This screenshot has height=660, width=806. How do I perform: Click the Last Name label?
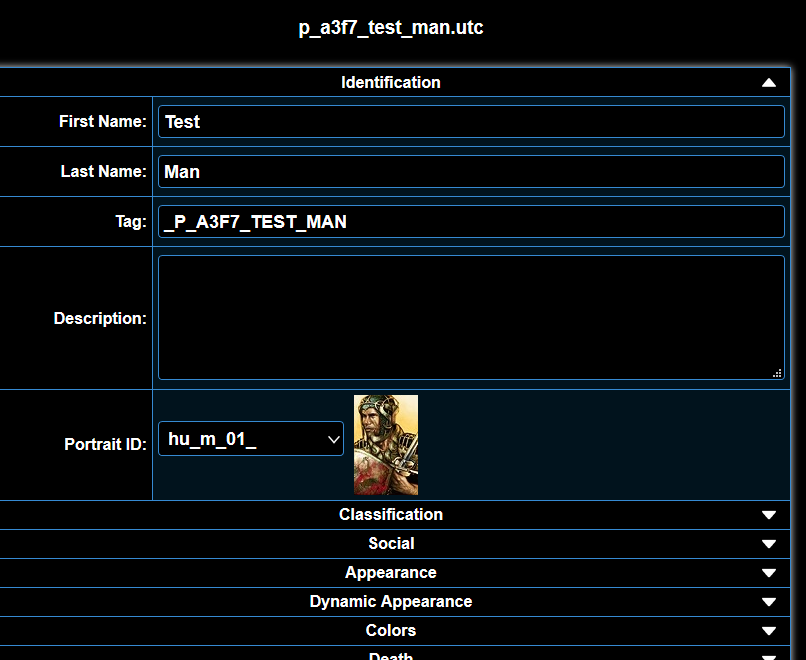[104, 171]
